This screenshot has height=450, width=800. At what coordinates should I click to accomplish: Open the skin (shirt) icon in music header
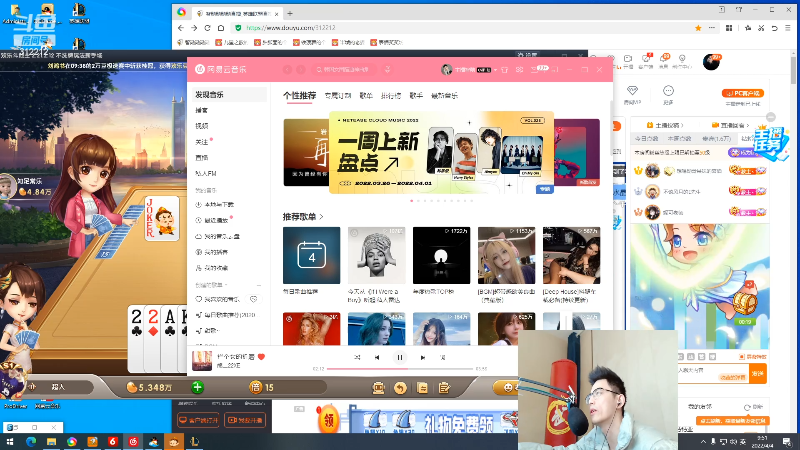[x=505, y=69]
